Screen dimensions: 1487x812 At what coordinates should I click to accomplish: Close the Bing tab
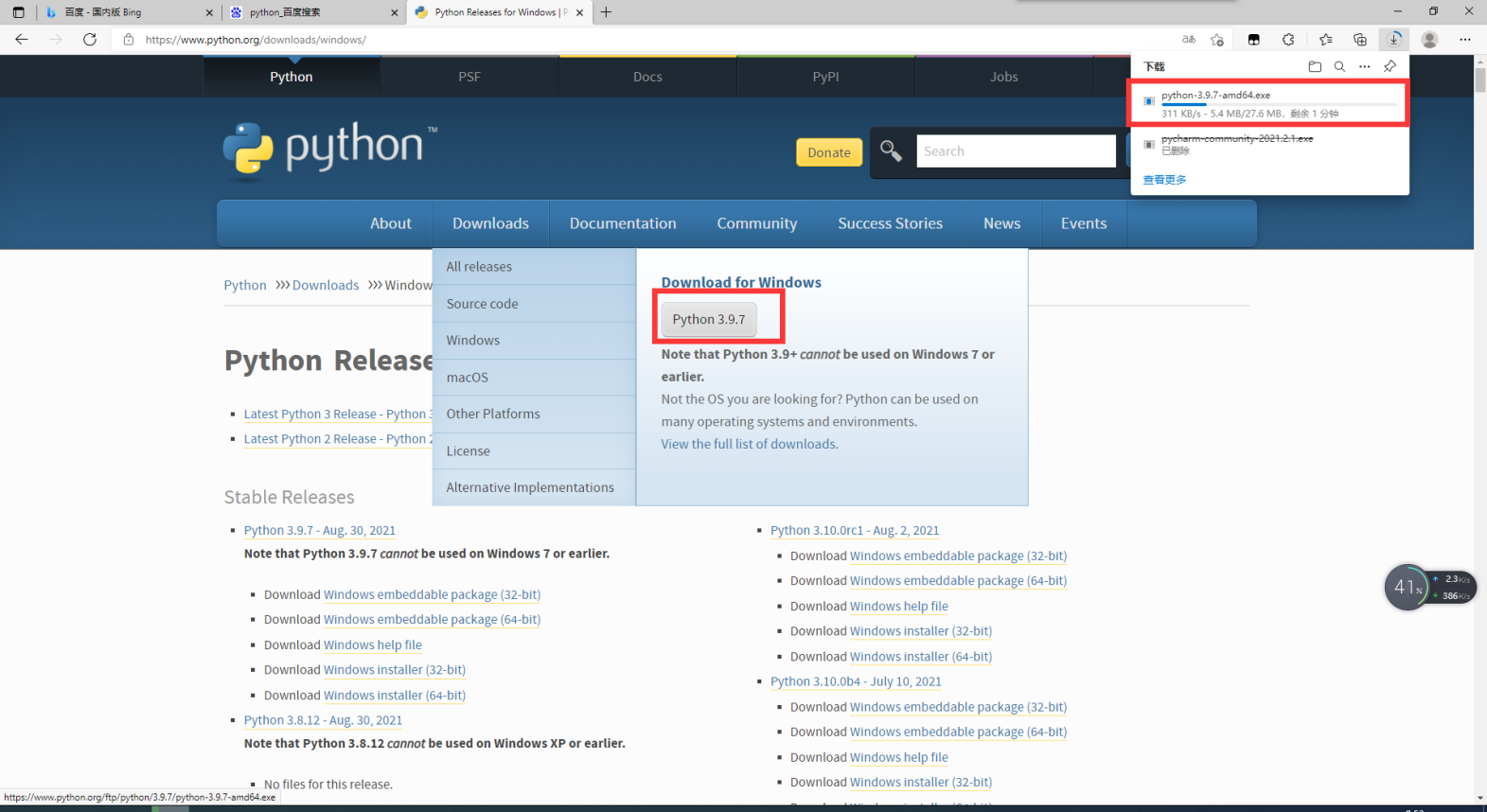click(x=209, y=12)
